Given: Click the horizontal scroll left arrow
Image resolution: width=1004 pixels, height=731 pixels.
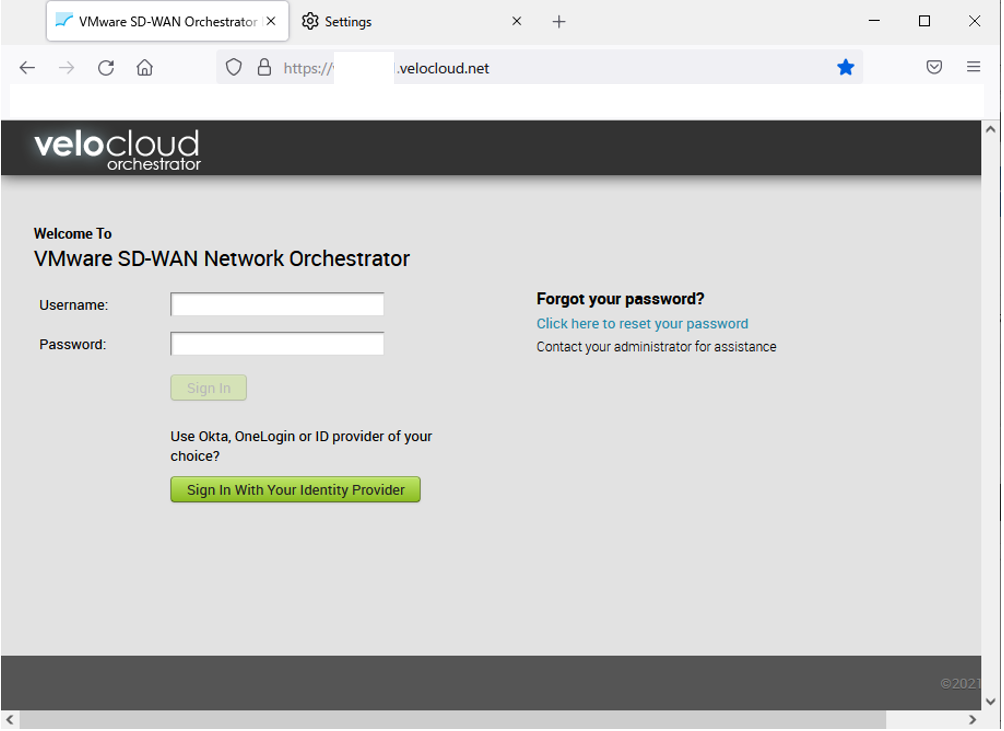Looking at the screenshot, I should click(10, 720).
